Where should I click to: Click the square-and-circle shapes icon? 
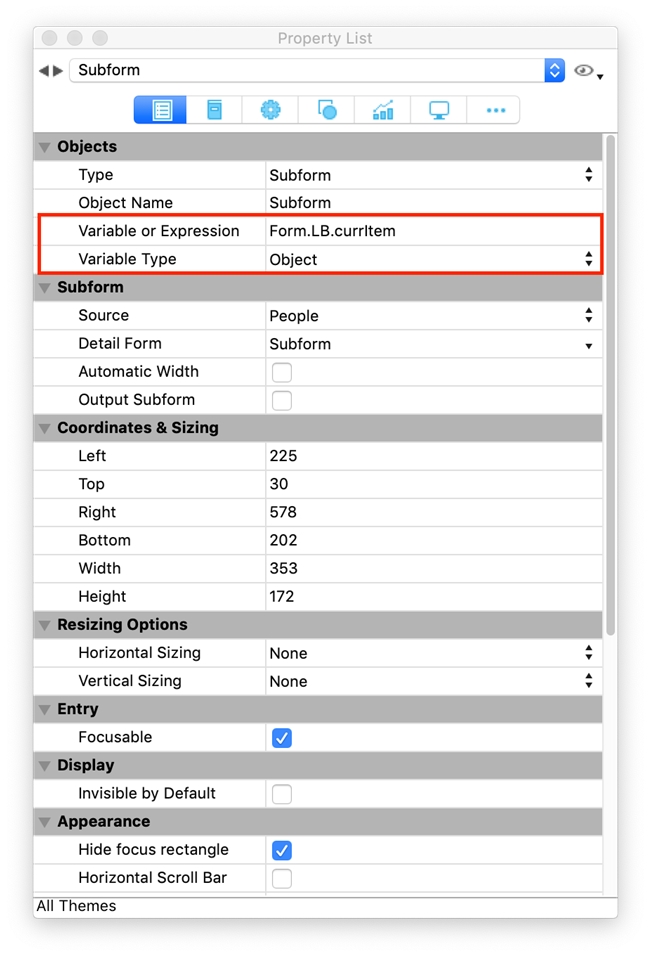click(x=327, y=110)
